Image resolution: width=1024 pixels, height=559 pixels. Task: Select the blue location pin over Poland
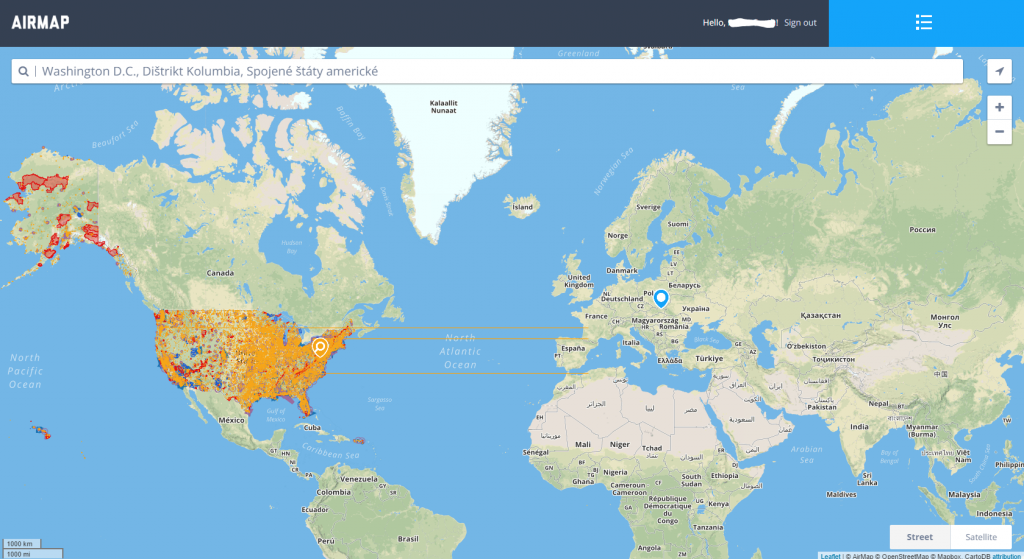(660, 298)
